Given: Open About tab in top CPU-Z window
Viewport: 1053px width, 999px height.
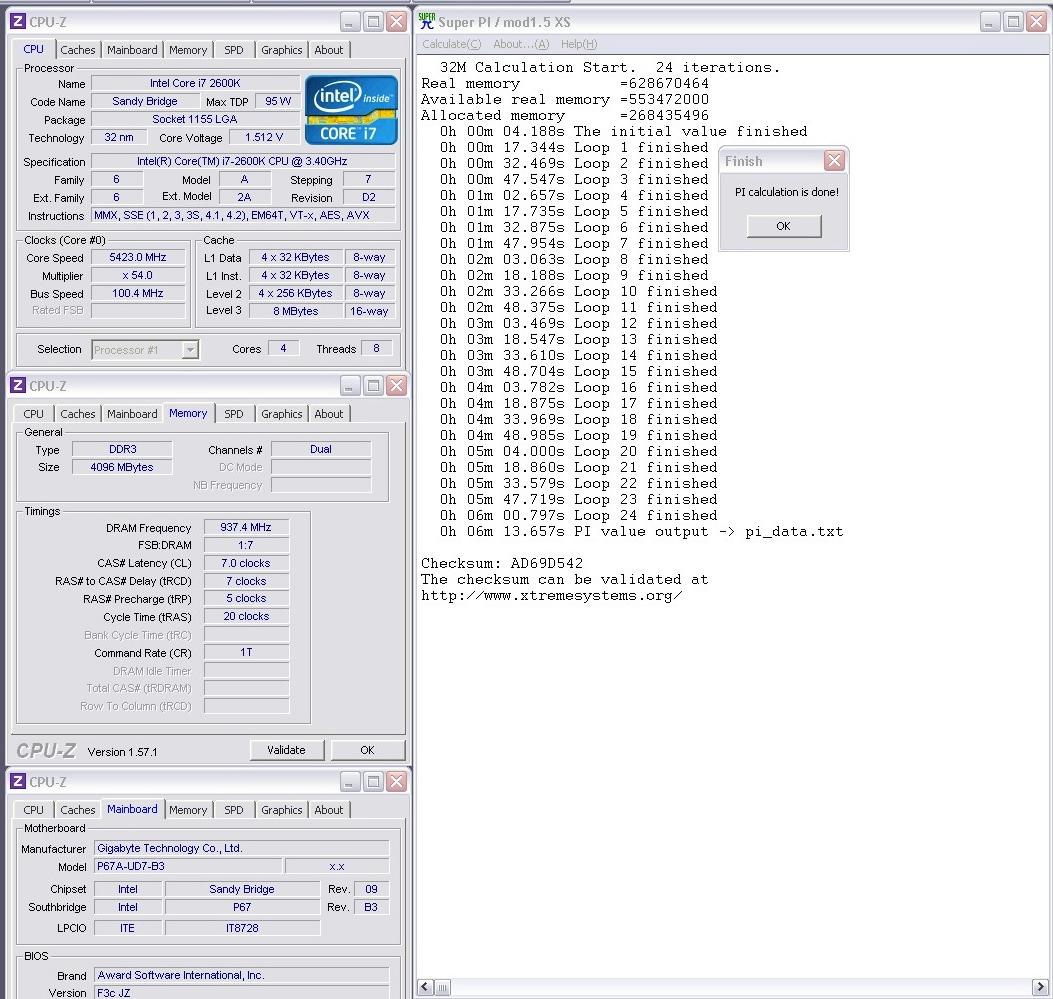Looking at the screenshot, I should [329, 50].
